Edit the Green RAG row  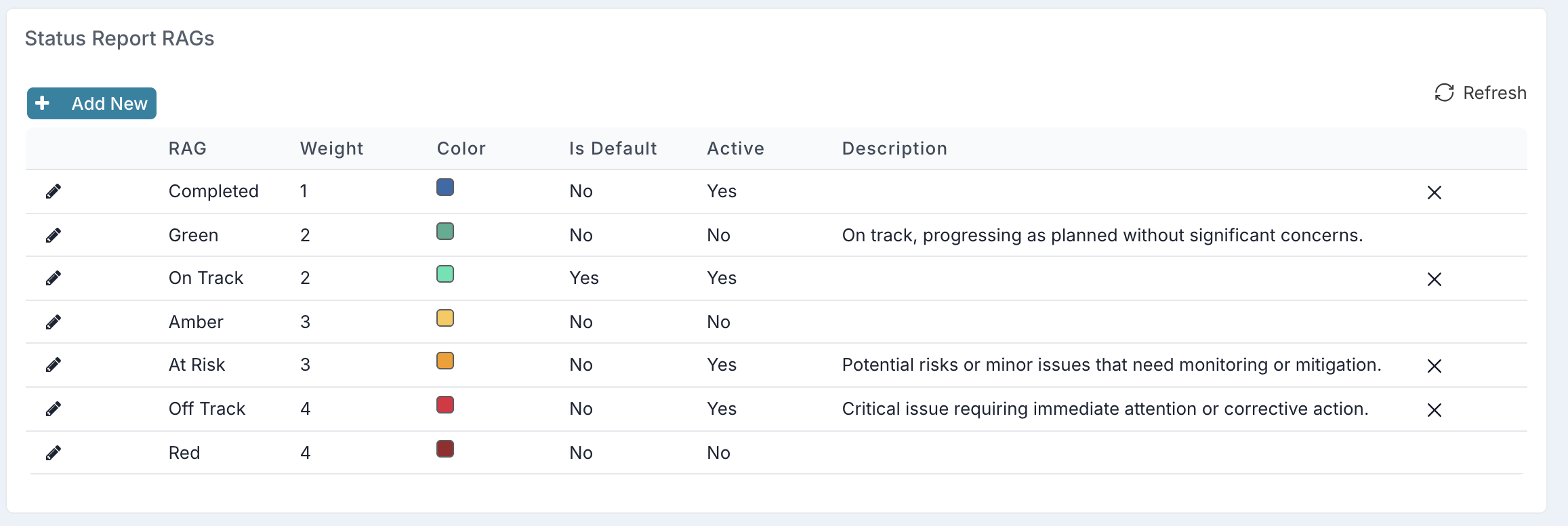pyautogui.click(x=54, y=235)
